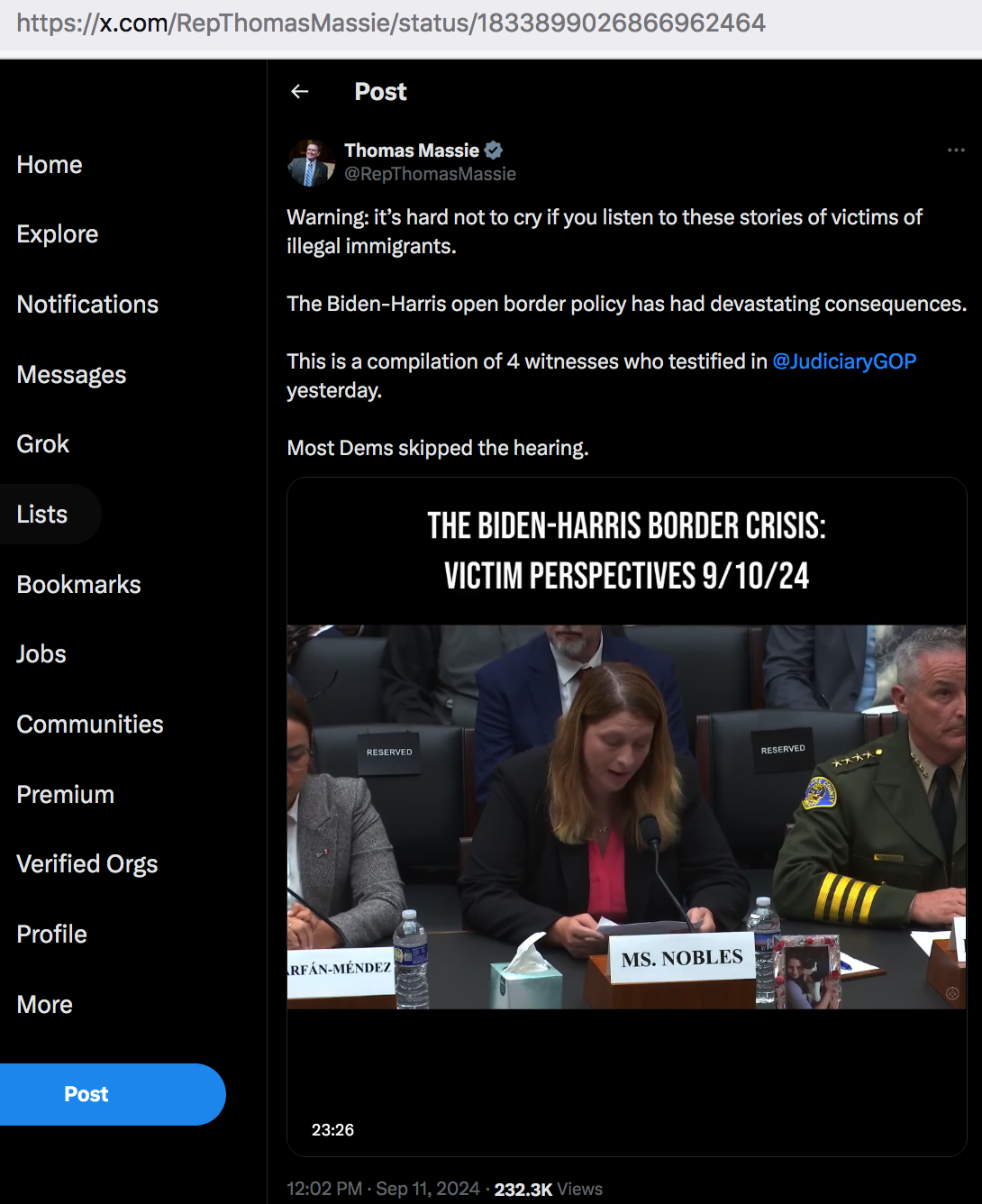Open Verified Orgs in the sidebar
The width and height of the screenshot is (982, 1204).
87,864
